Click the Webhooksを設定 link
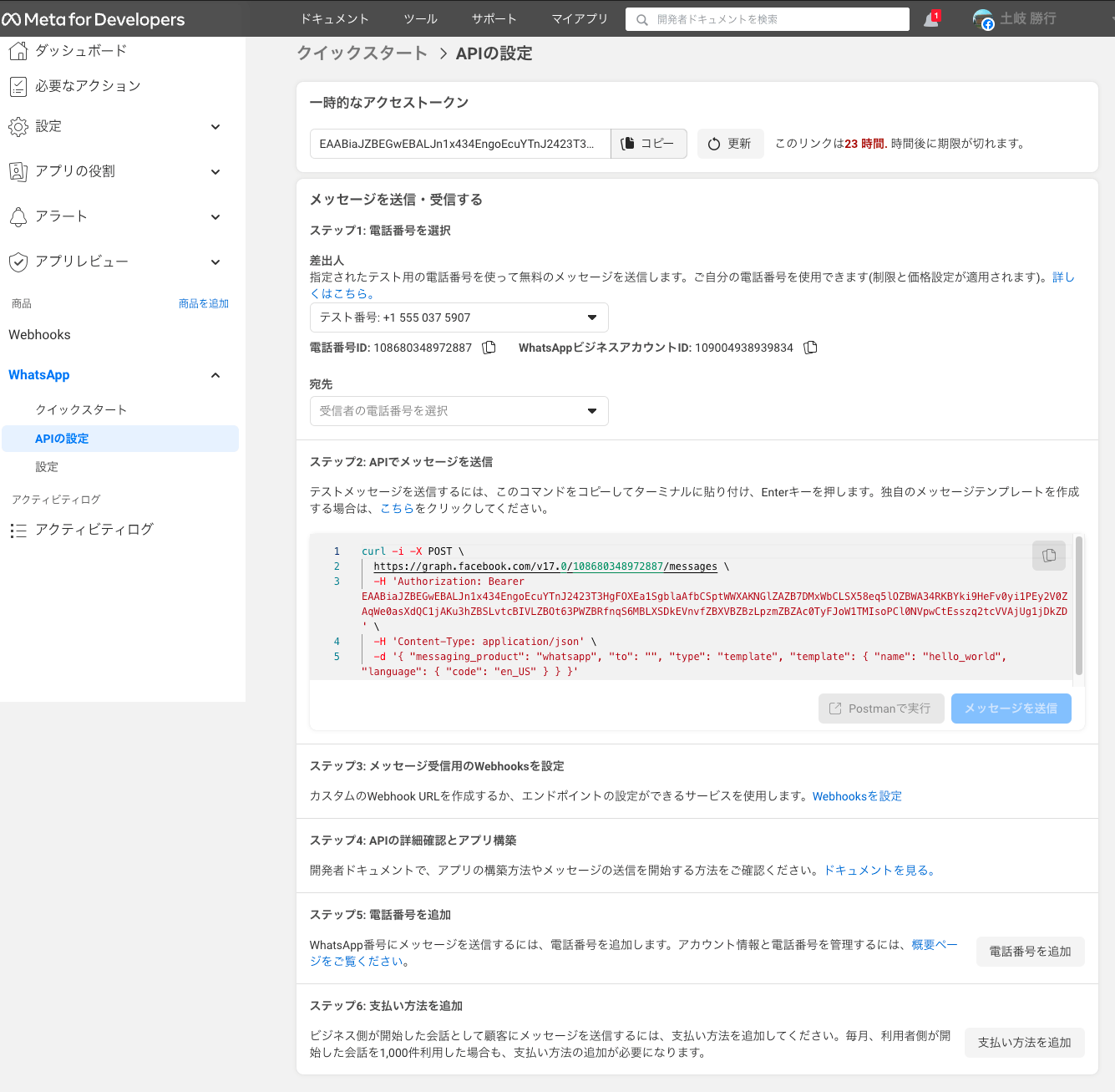This screenshot has height=1092, width=1115. 857,796
